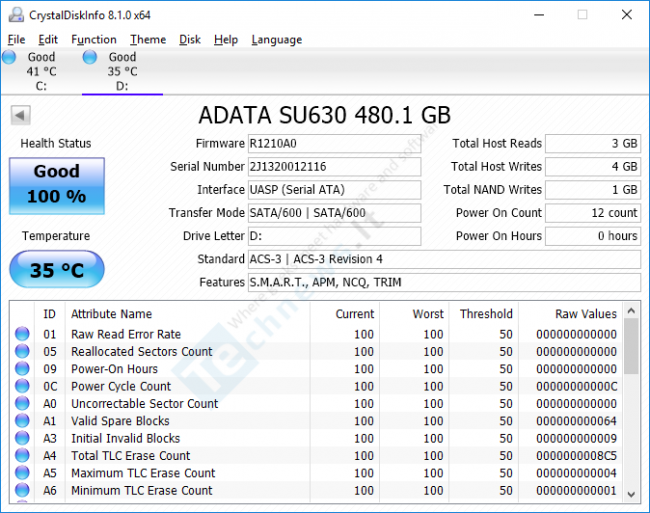Click the Raw Values column header

(570, 314)
